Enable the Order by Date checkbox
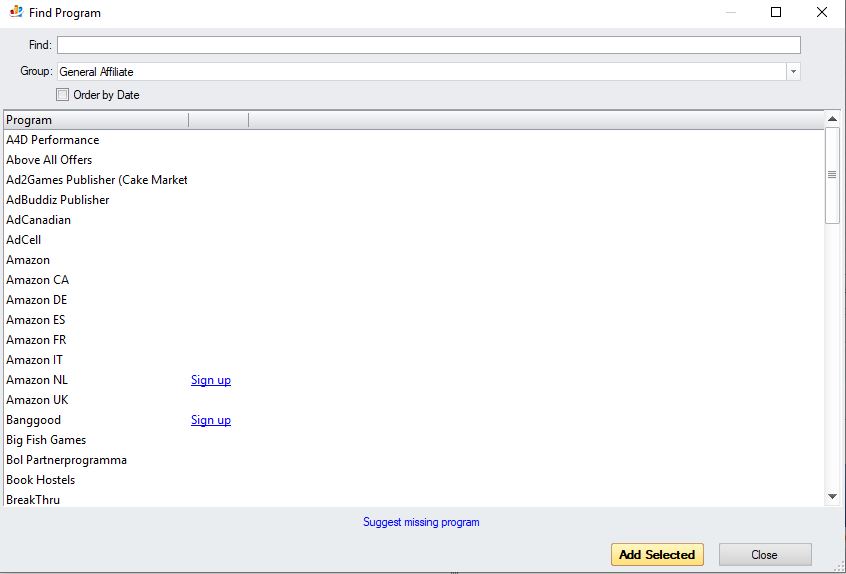The height and width of the screenshot is (574, 846). 63,95
